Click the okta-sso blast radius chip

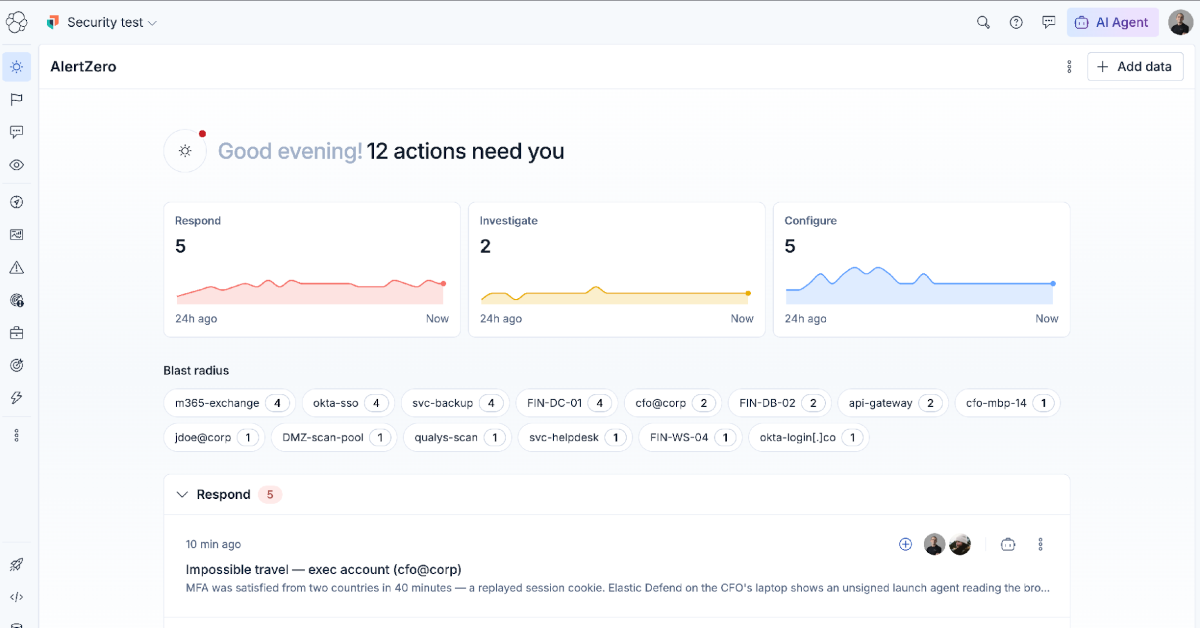[348, 403]
